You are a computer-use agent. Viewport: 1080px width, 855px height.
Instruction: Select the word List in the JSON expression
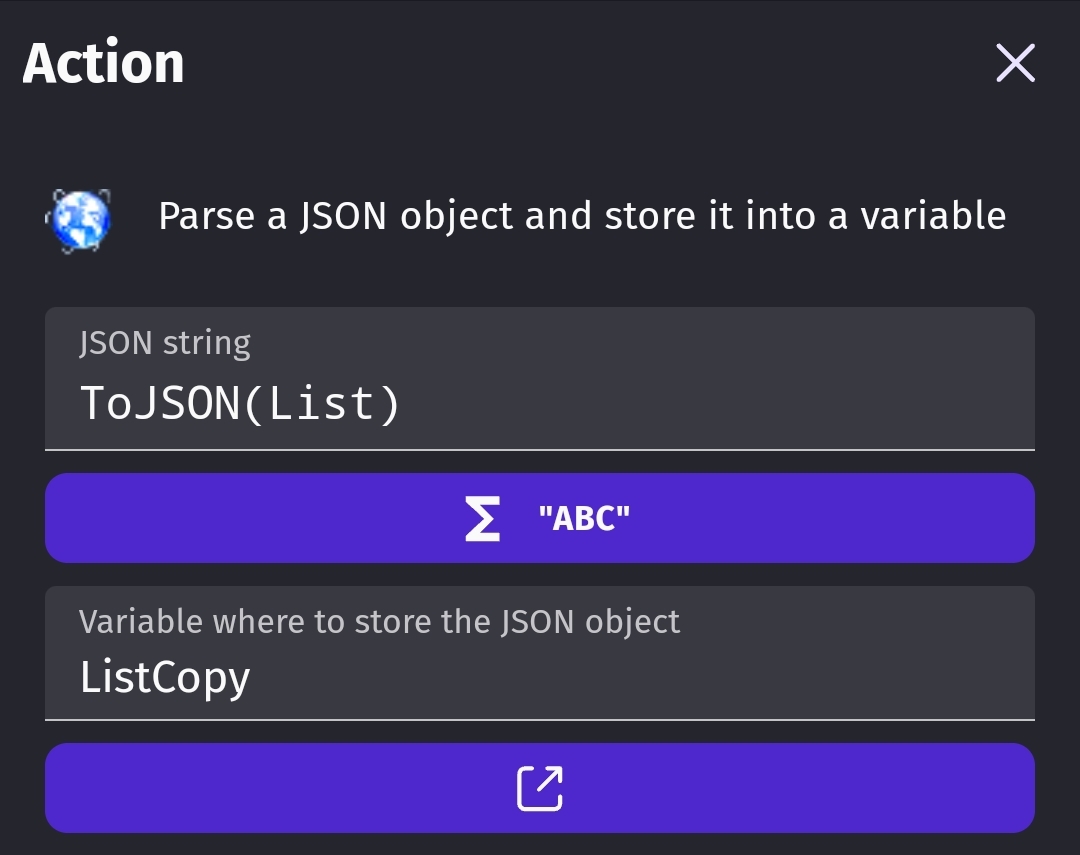tap(321, 403)
